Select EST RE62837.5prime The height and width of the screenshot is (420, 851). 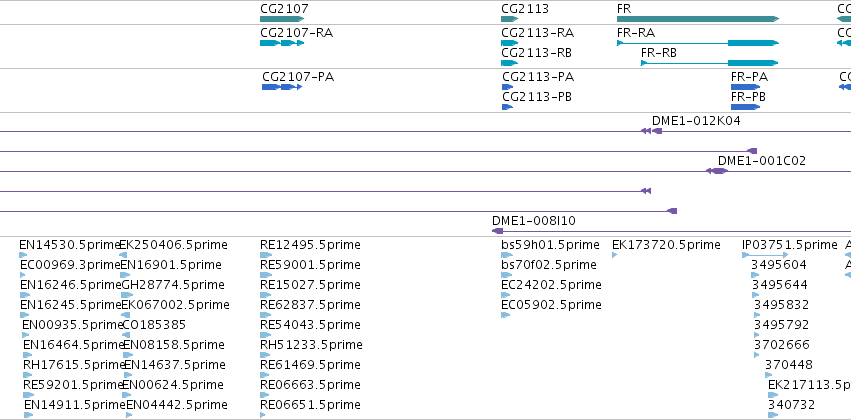pos(310,306)
